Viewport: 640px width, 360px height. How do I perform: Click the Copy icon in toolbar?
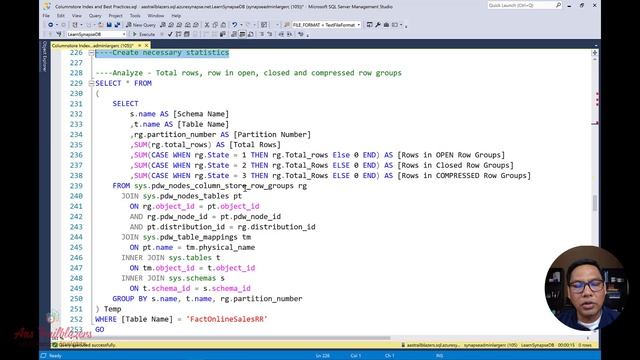point(215,25)
